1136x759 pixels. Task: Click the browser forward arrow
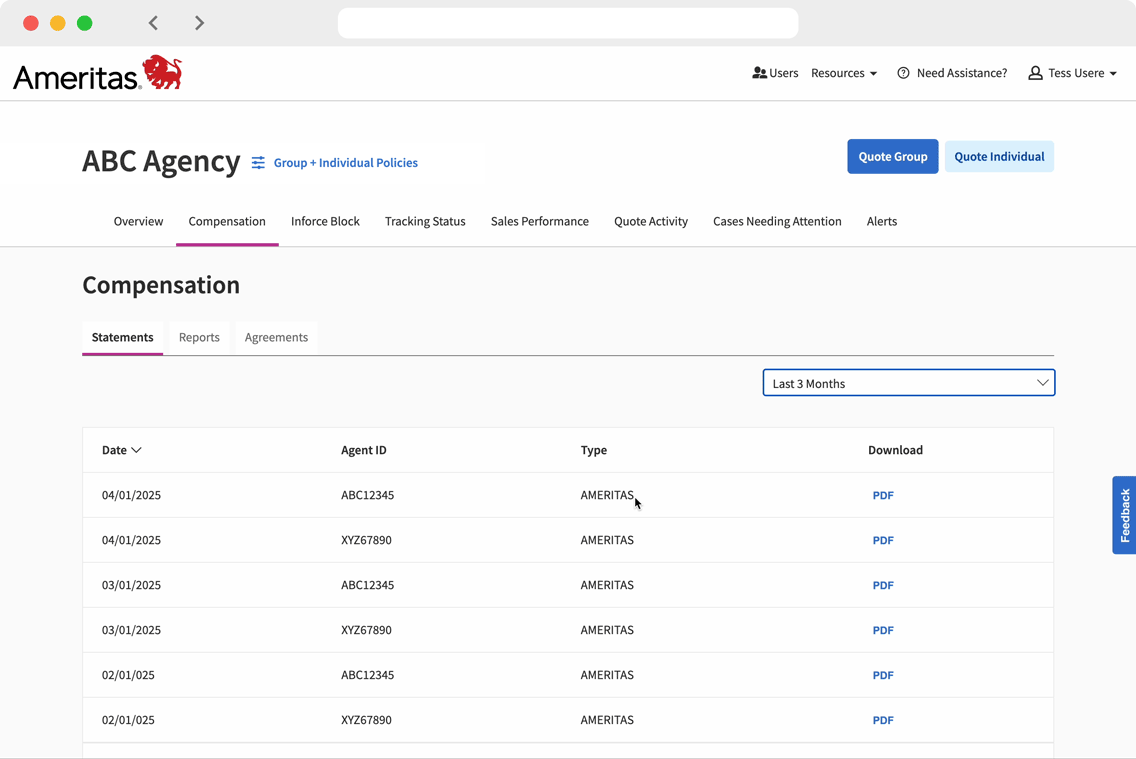(199, 22)
